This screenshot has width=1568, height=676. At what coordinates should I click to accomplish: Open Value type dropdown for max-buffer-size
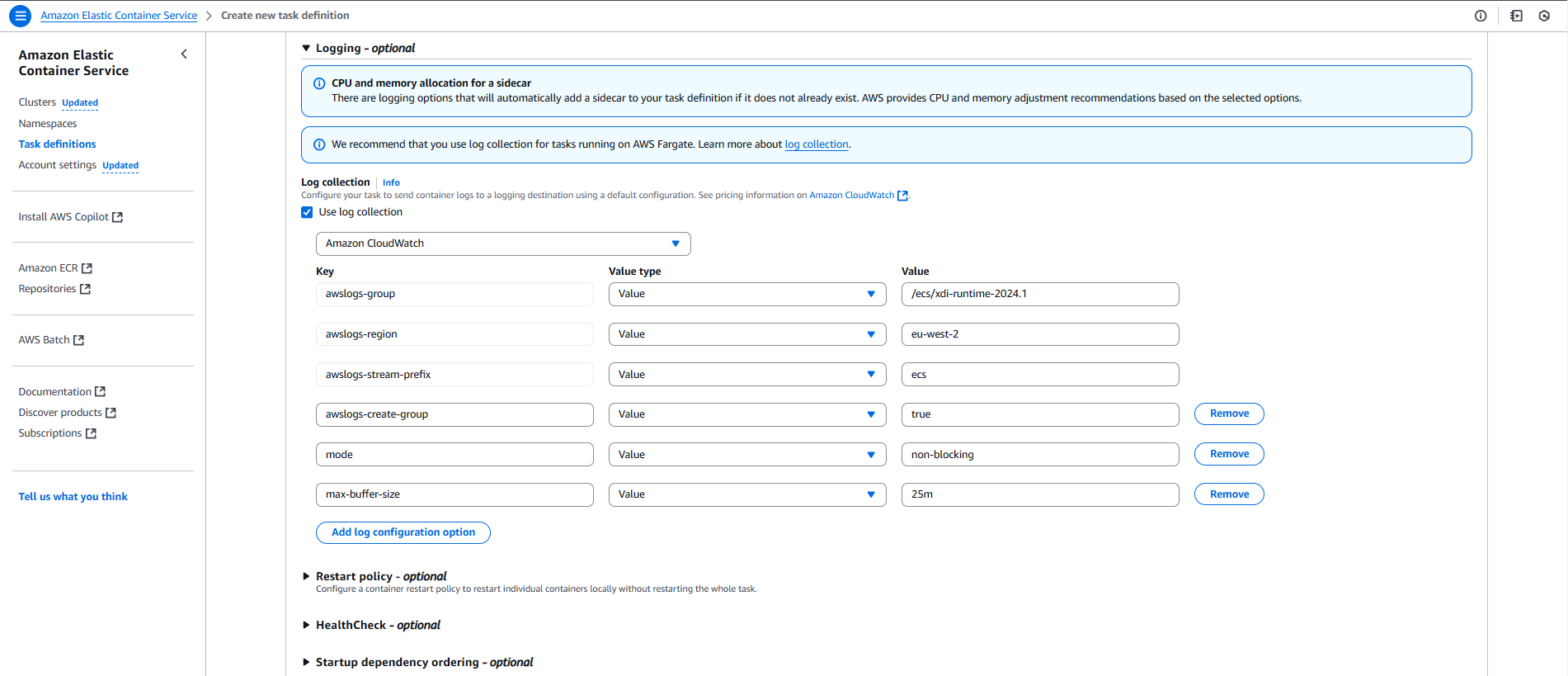pos(747,494)
